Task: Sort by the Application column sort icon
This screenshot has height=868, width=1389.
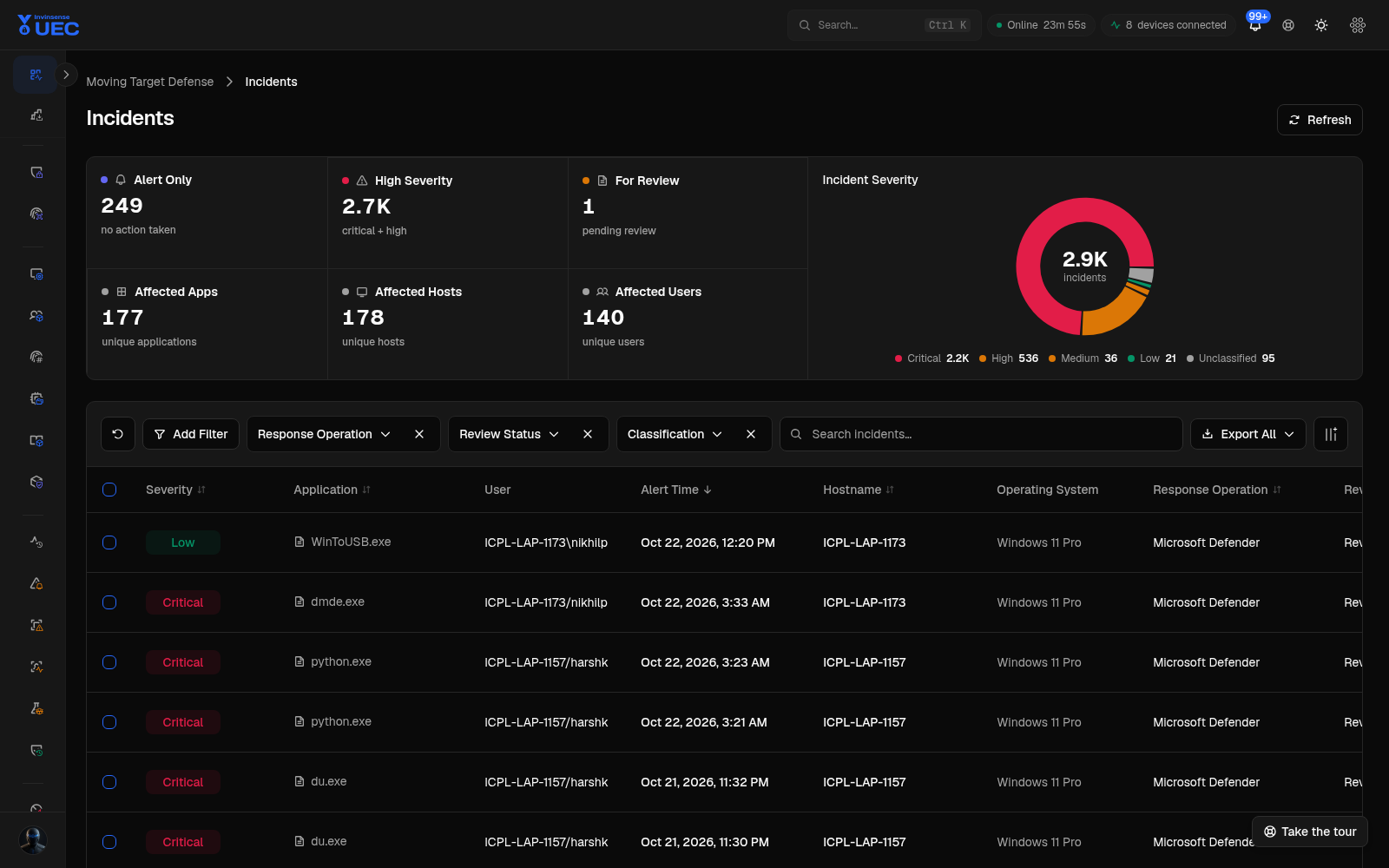Action: (366, 490)
